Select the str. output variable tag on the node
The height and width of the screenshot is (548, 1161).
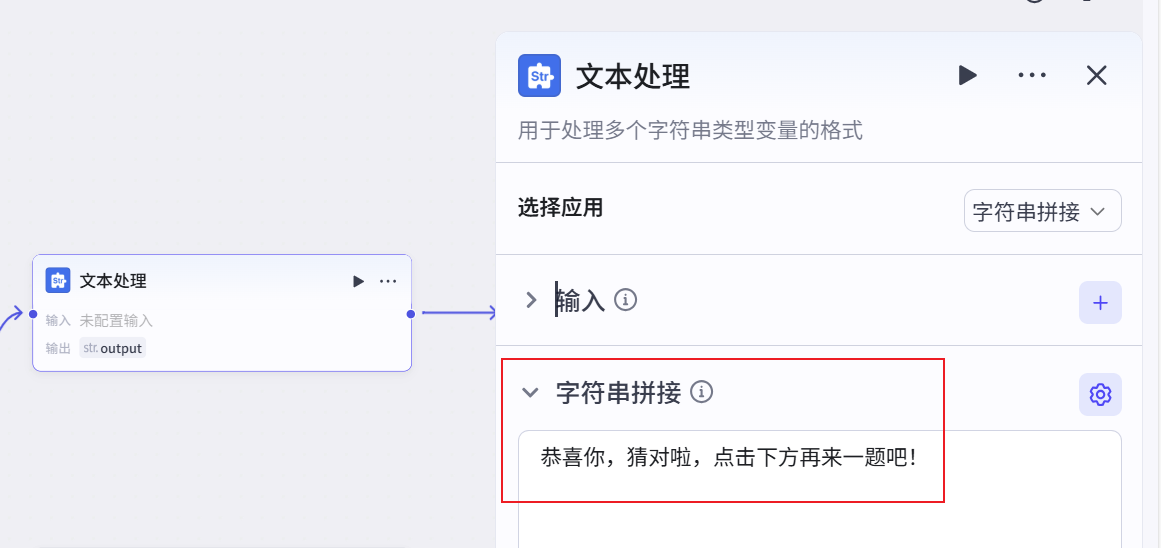coord(113,348)
